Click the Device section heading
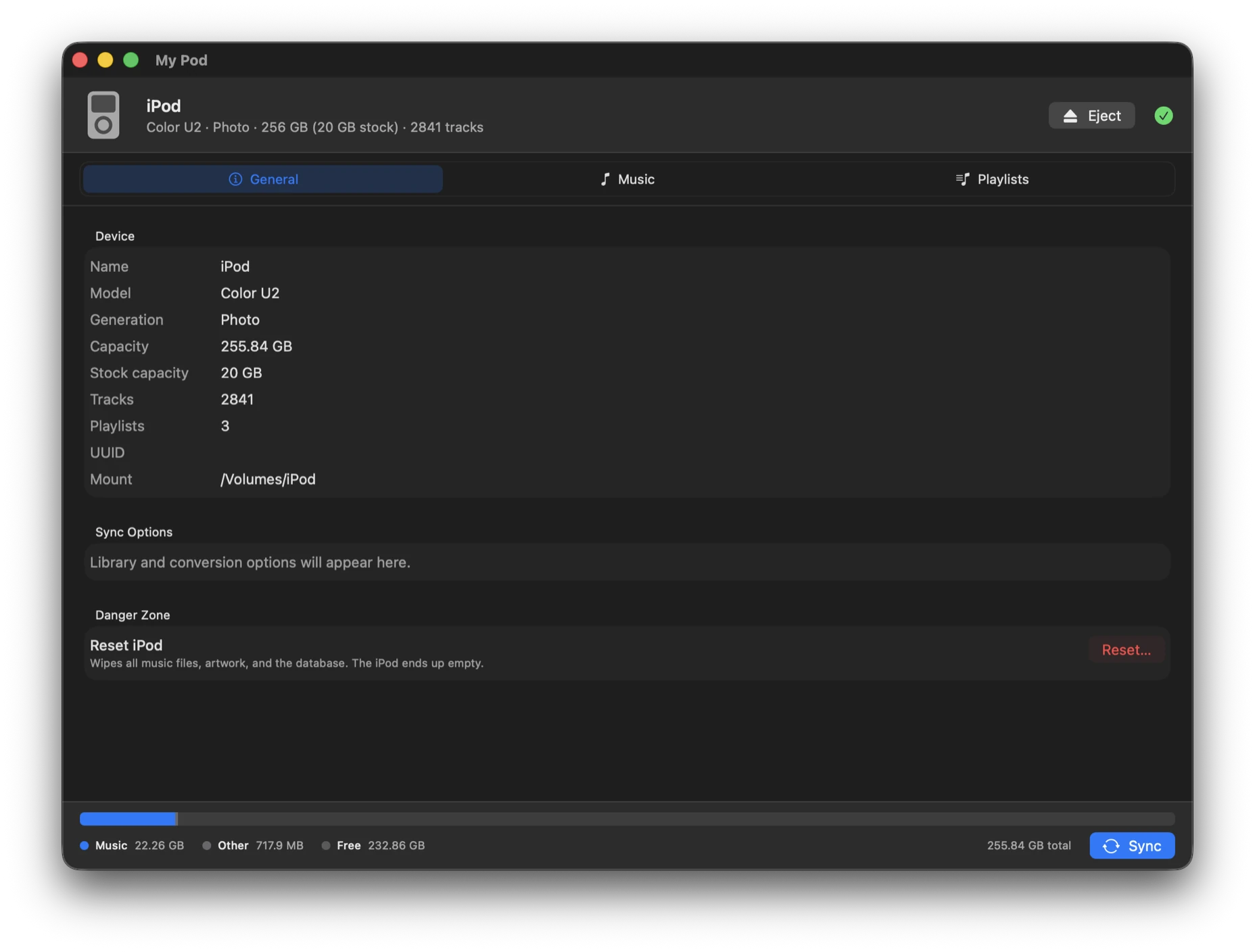This screenshot has height=952, width=1255. point(115,236)
